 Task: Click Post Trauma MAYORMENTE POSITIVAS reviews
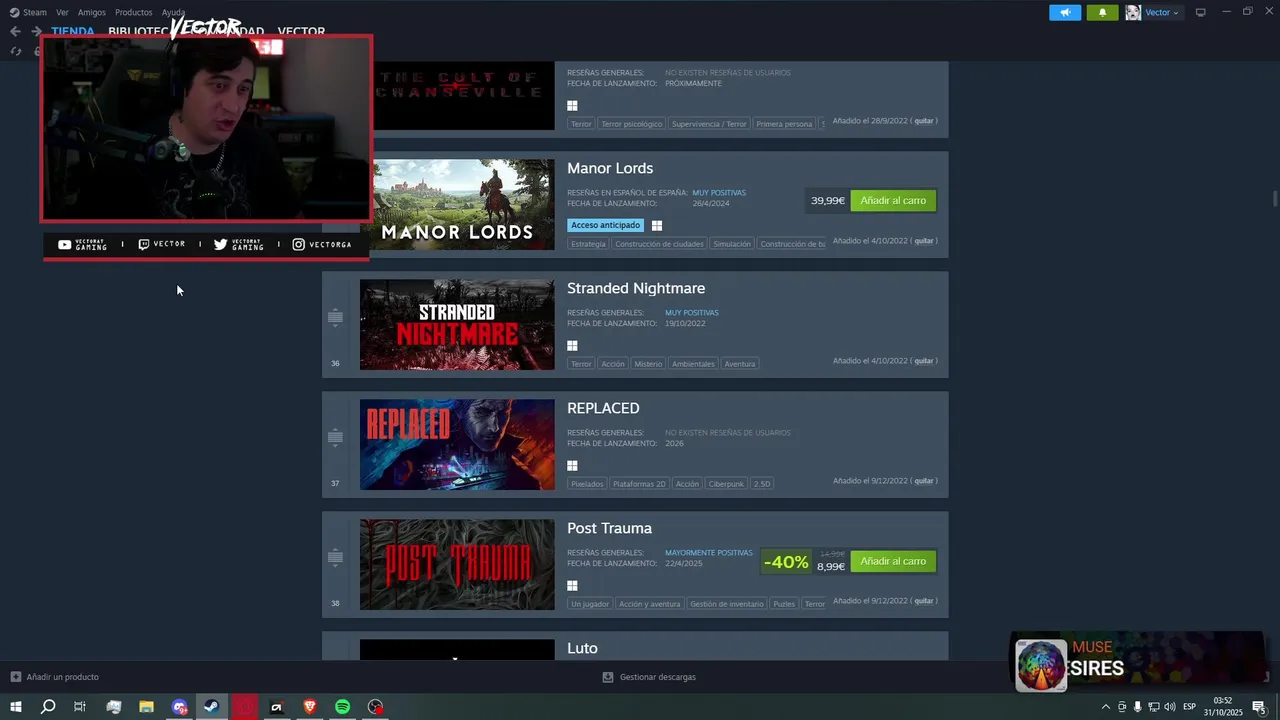(709, 553)
